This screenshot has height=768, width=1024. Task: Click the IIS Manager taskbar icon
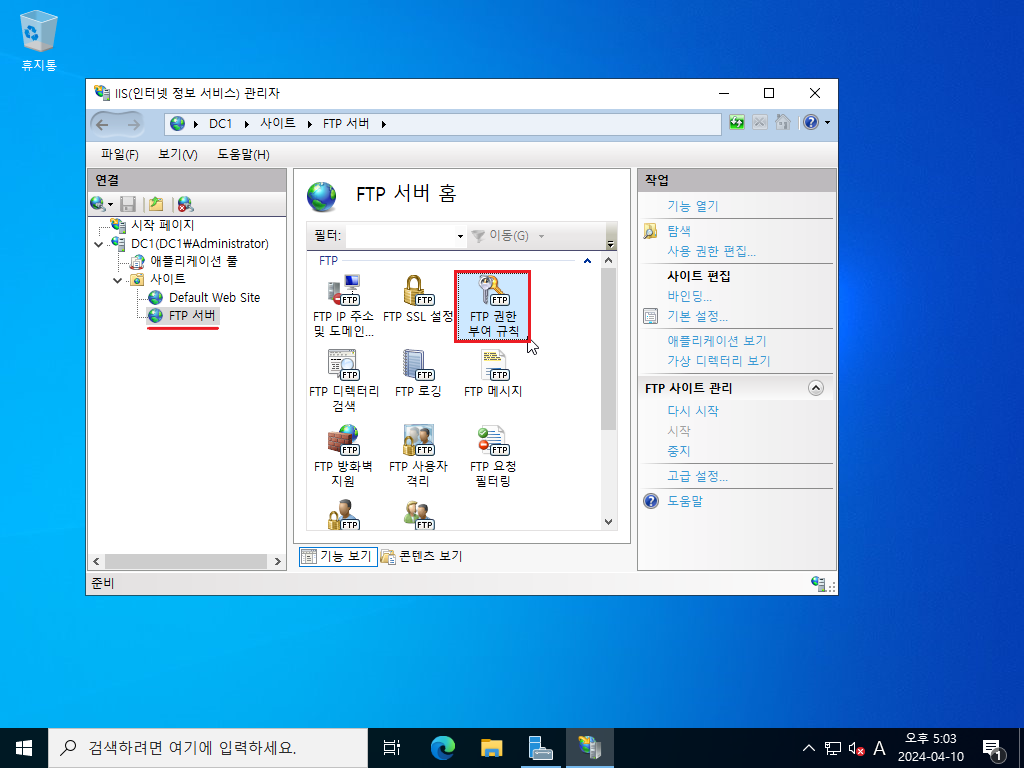590,748
